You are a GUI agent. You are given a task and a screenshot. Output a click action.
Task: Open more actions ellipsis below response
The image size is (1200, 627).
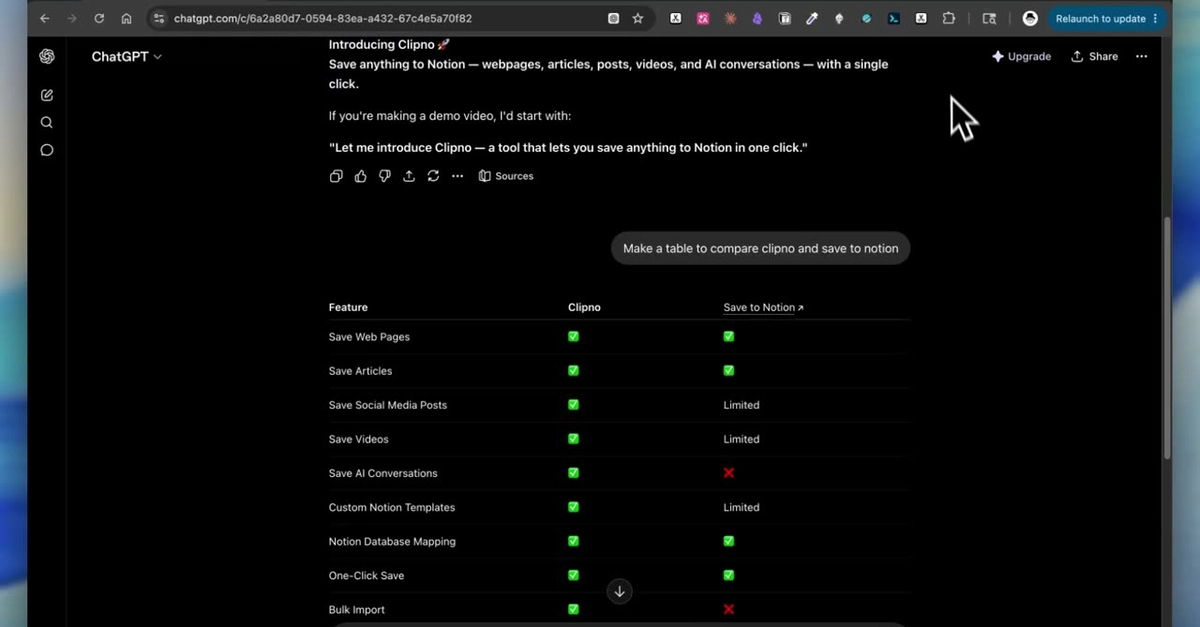[457, 176]
